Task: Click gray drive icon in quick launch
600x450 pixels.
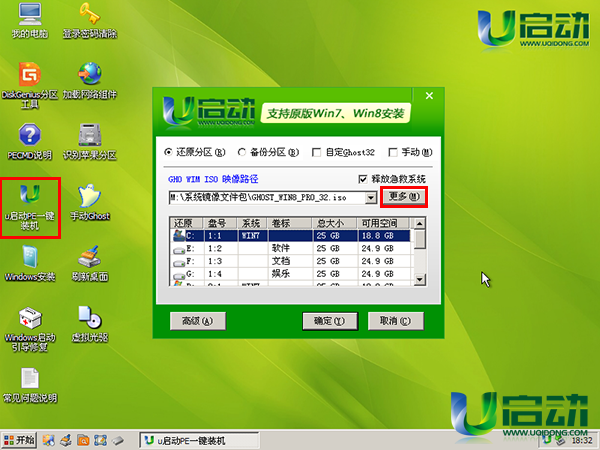Action: pyautogui.click(x=118, y=440)
